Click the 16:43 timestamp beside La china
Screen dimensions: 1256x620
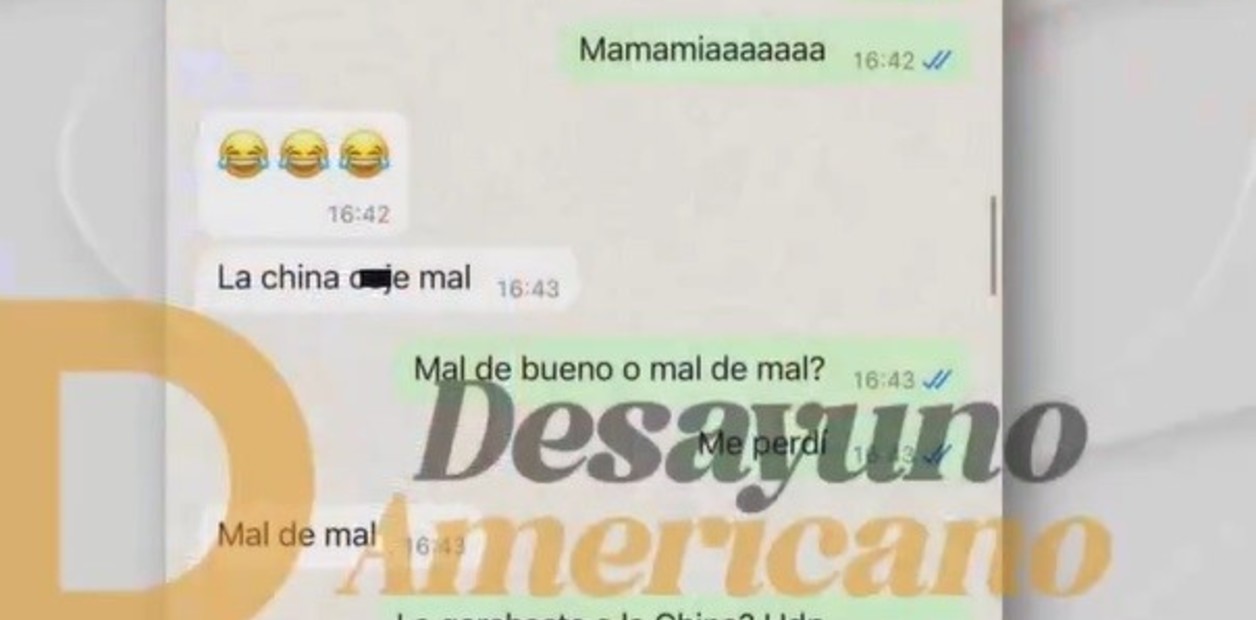(x=528, y=289)
